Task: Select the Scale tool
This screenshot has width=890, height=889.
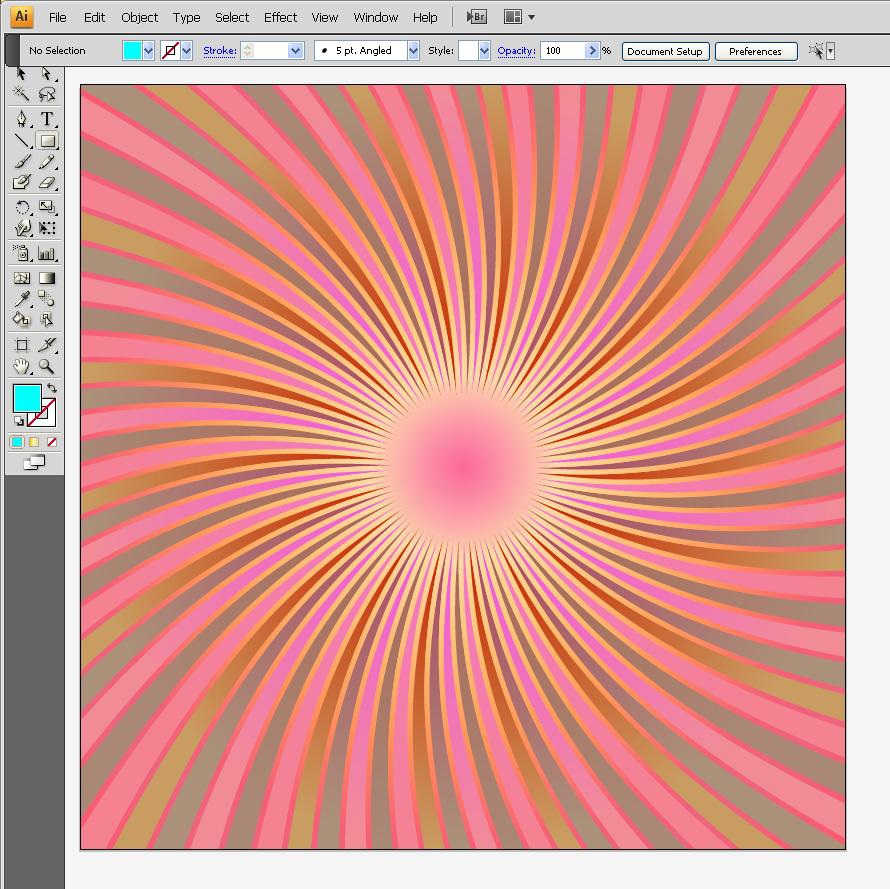Action: [x=47, y=207]
